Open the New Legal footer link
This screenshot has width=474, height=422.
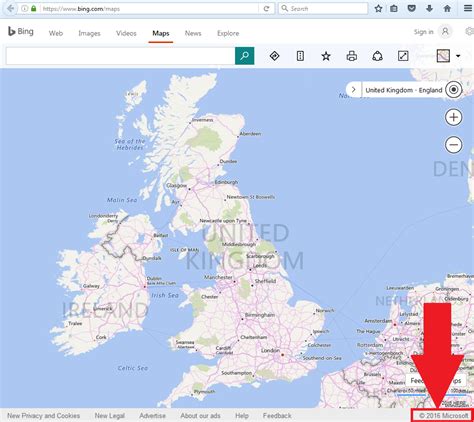click(110, 416)
